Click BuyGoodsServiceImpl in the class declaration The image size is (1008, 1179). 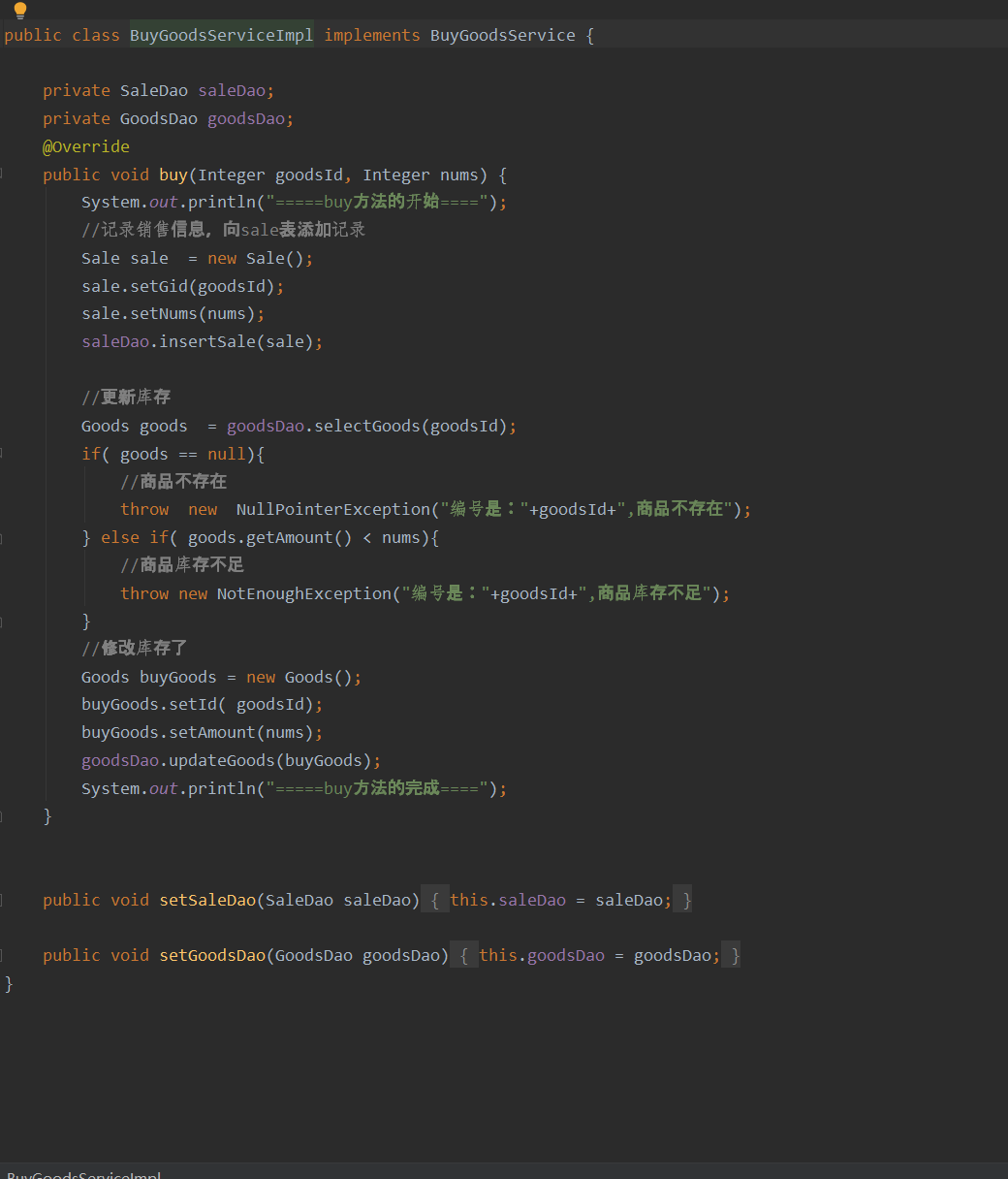pyautogui.click(x=222, y=35)
